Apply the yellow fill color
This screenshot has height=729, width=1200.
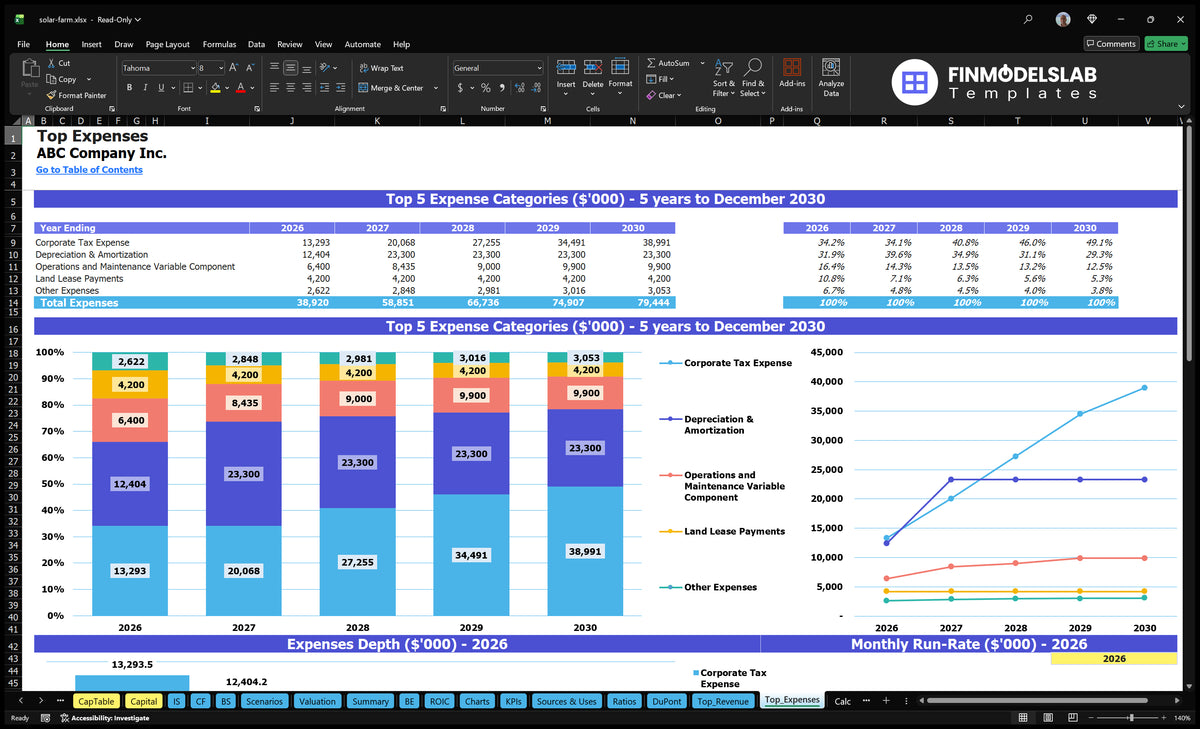point(215,88)
